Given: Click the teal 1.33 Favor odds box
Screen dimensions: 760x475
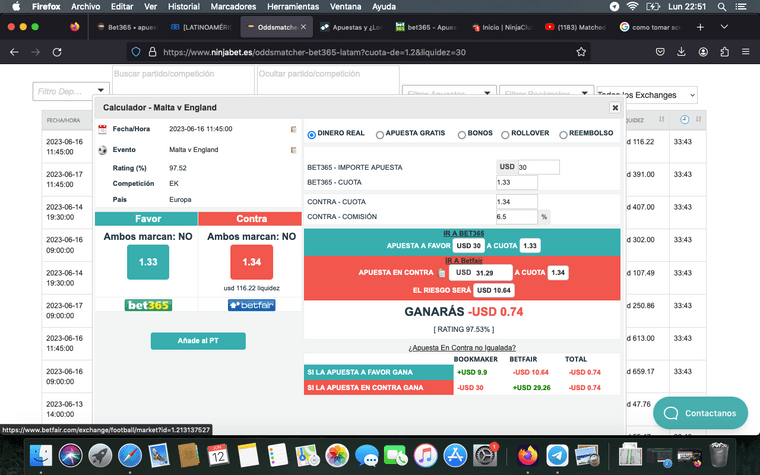Looking at the screenshot, I should pyautogui.click(x=148, y=262).
